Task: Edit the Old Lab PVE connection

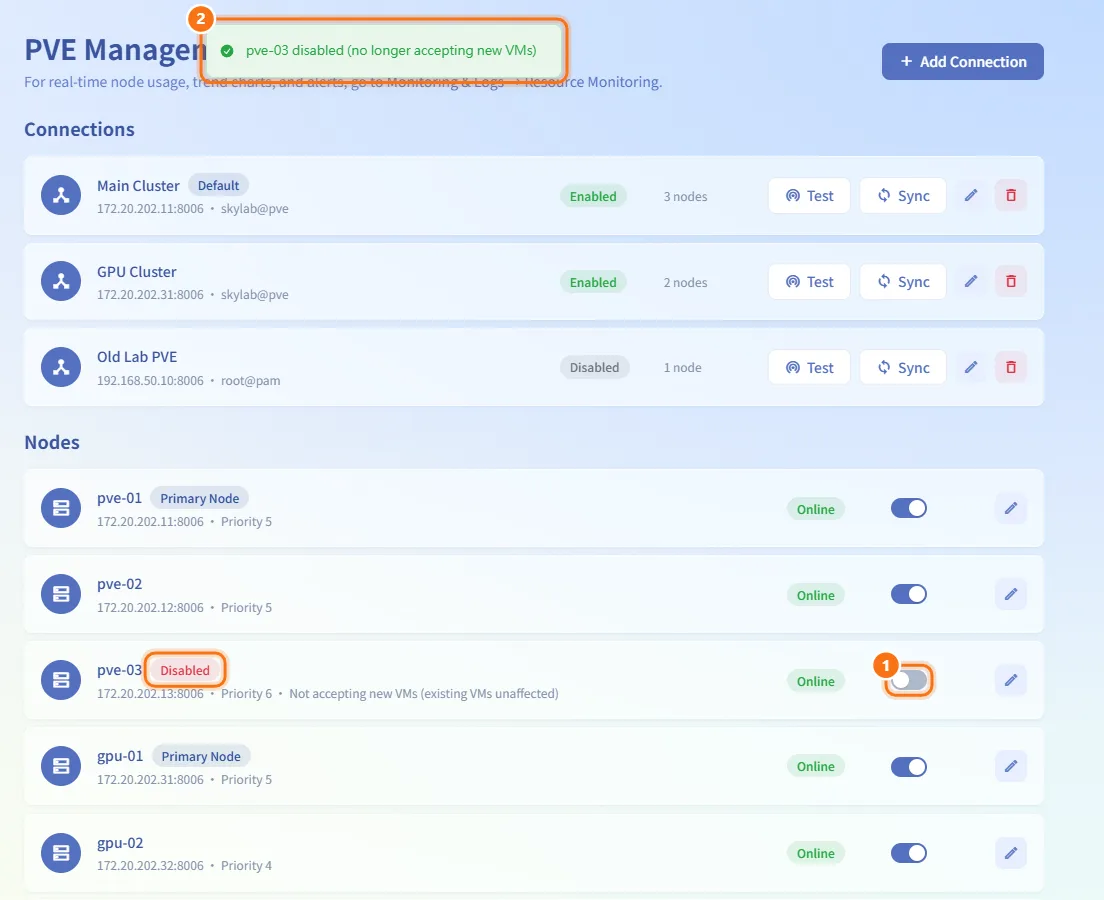Action: (x=971, y=368)
